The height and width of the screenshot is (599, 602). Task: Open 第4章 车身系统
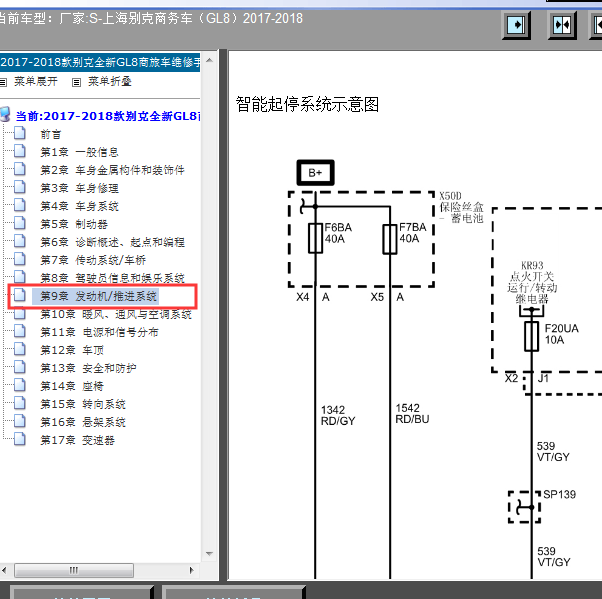tap(79, 206)
